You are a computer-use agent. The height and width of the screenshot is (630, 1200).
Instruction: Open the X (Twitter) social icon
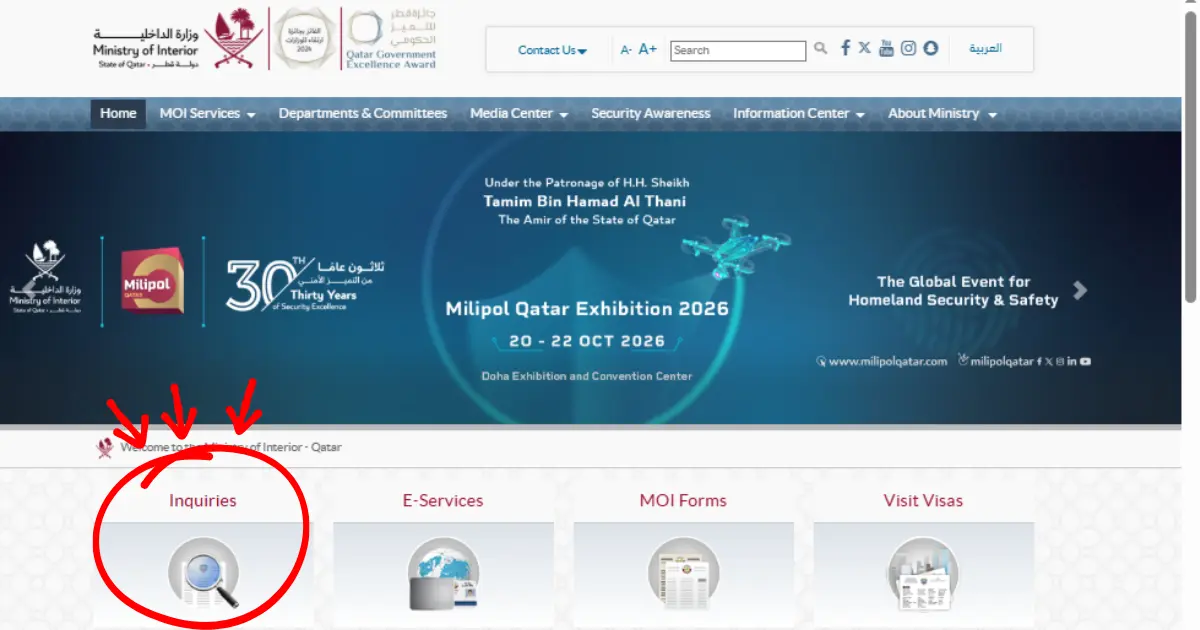(865, 48)
